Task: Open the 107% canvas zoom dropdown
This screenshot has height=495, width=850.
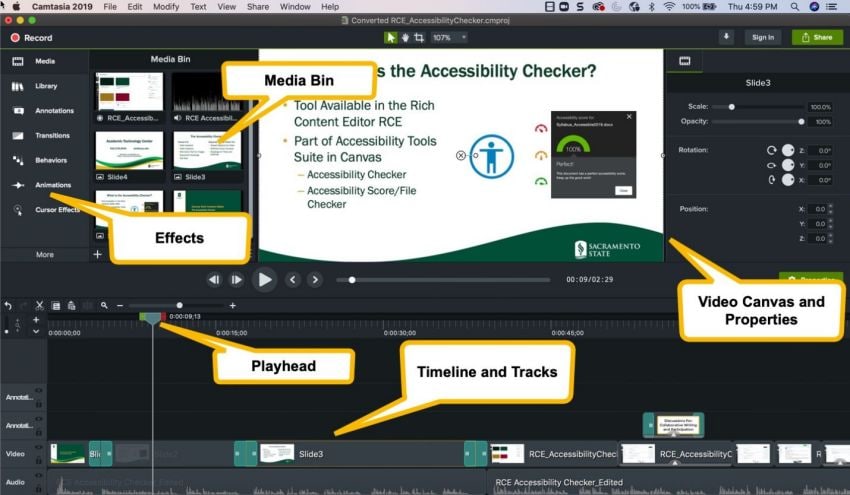Action: click(449, 37)
